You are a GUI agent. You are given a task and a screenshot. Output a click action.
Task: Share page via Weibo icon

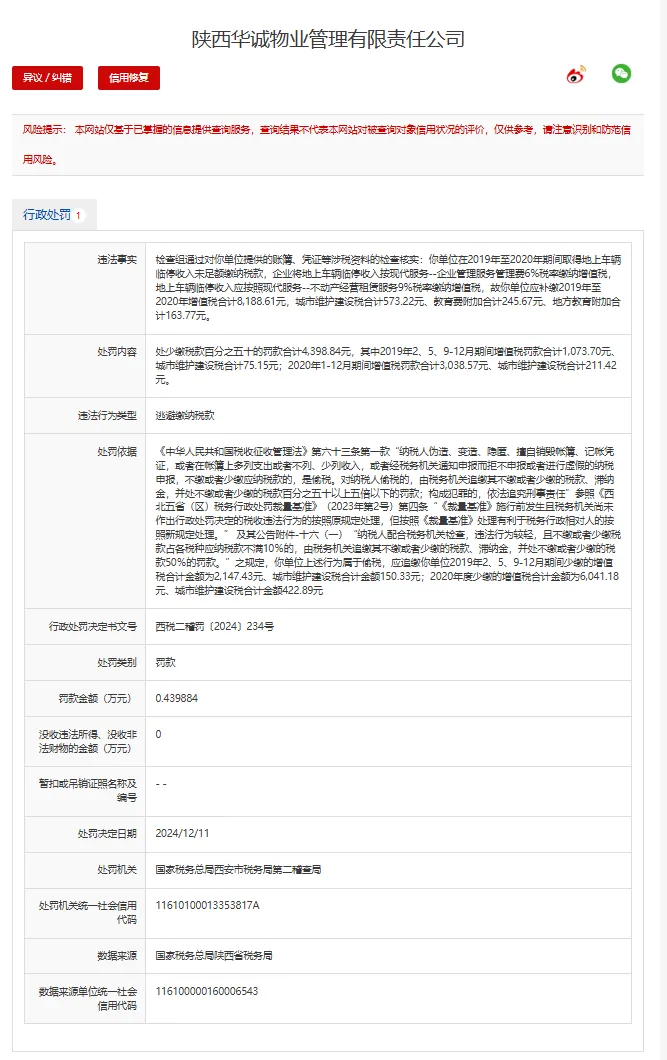(576, 75)
